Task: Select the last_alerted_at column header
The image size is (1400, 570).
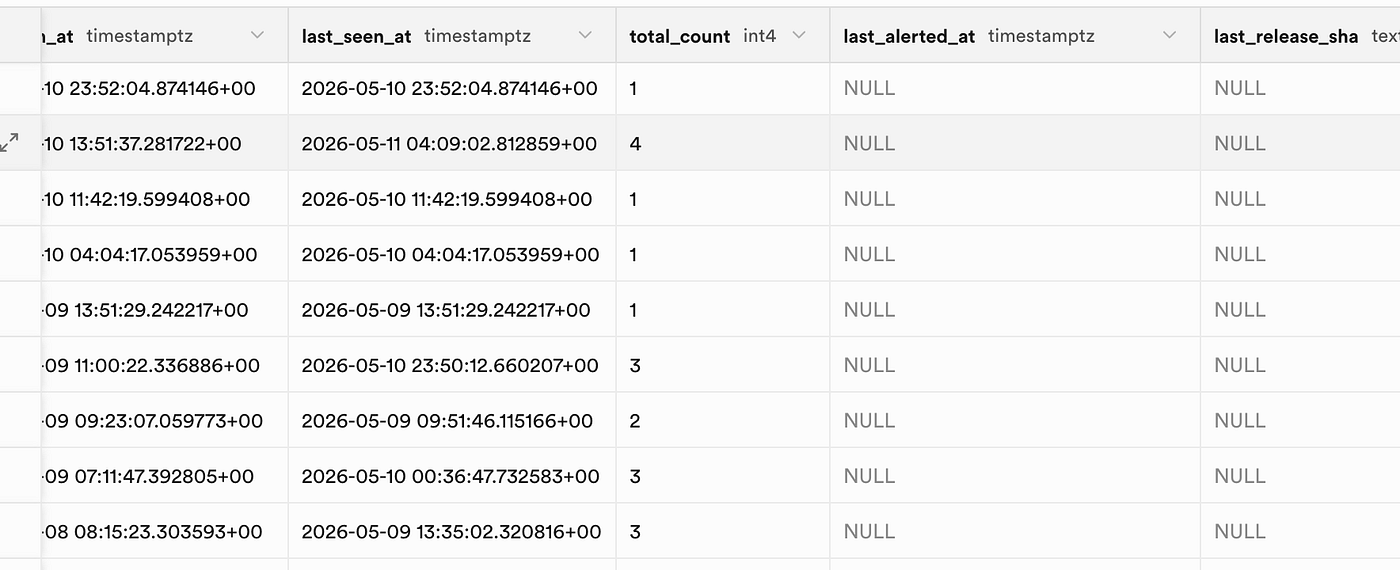Action: [x=1015, y=36]
